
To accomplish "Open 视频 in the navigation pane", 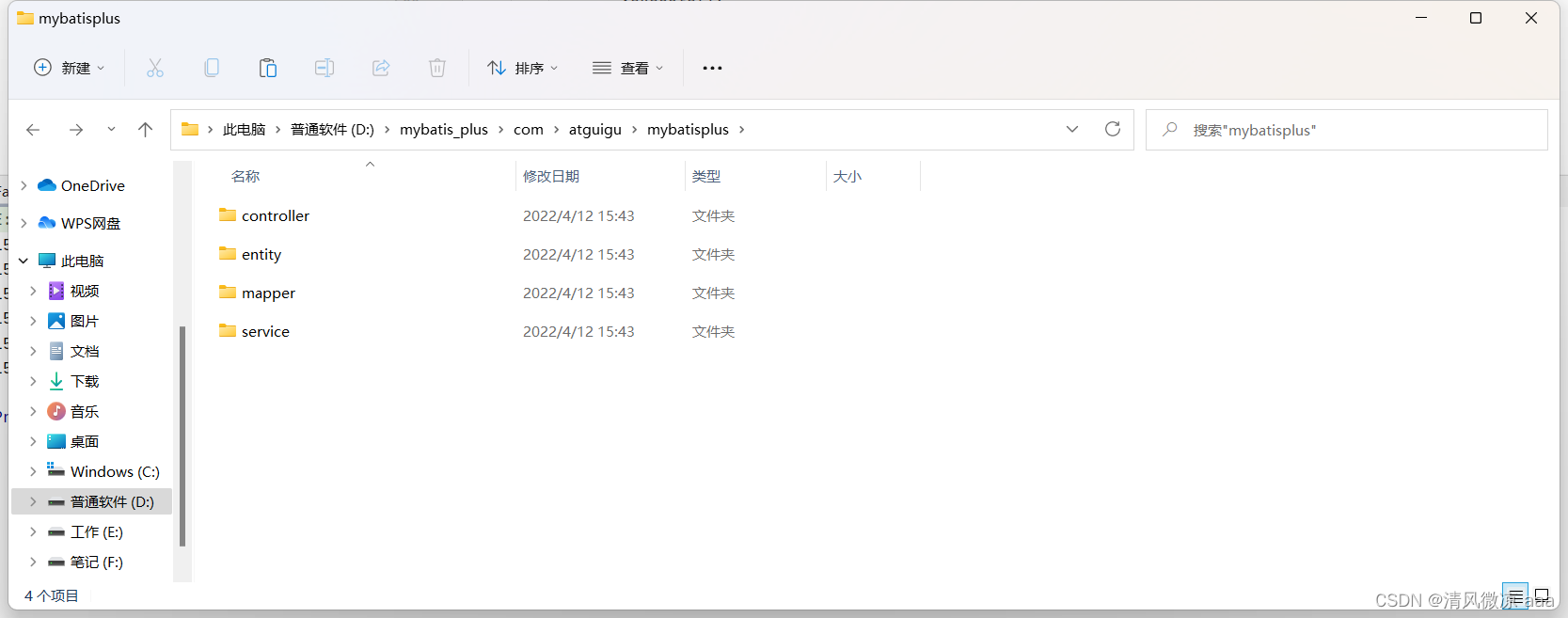I will click(x=85, y=291).
